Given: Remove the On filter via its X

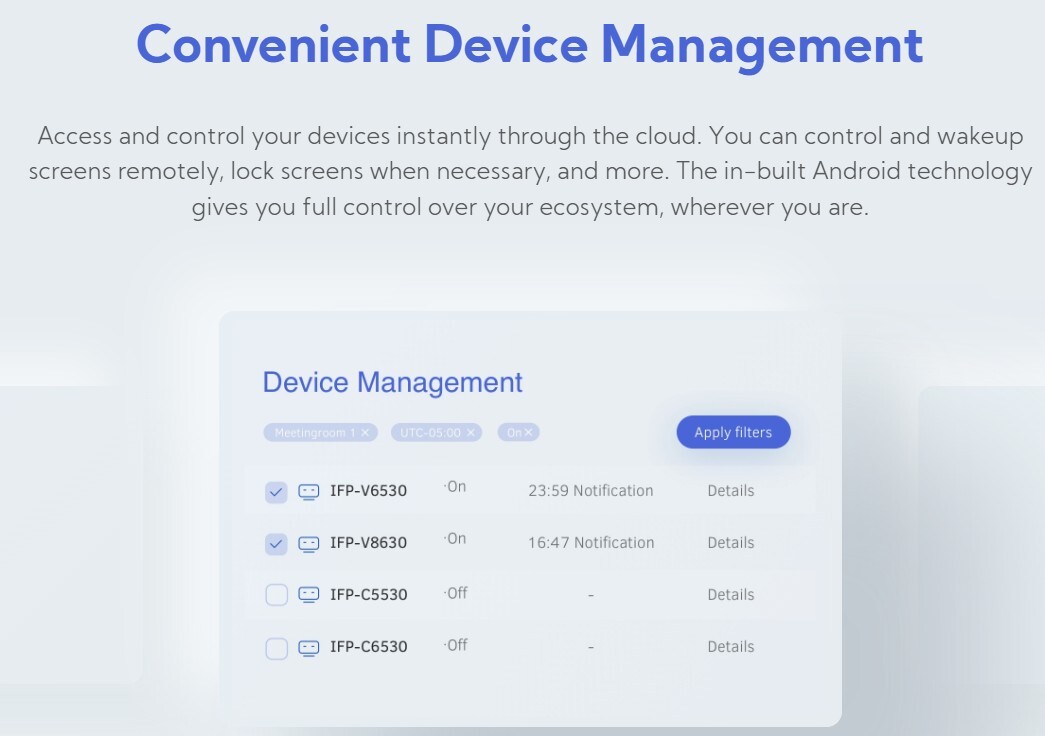Looking at the screenshot, I should point(529,433).
